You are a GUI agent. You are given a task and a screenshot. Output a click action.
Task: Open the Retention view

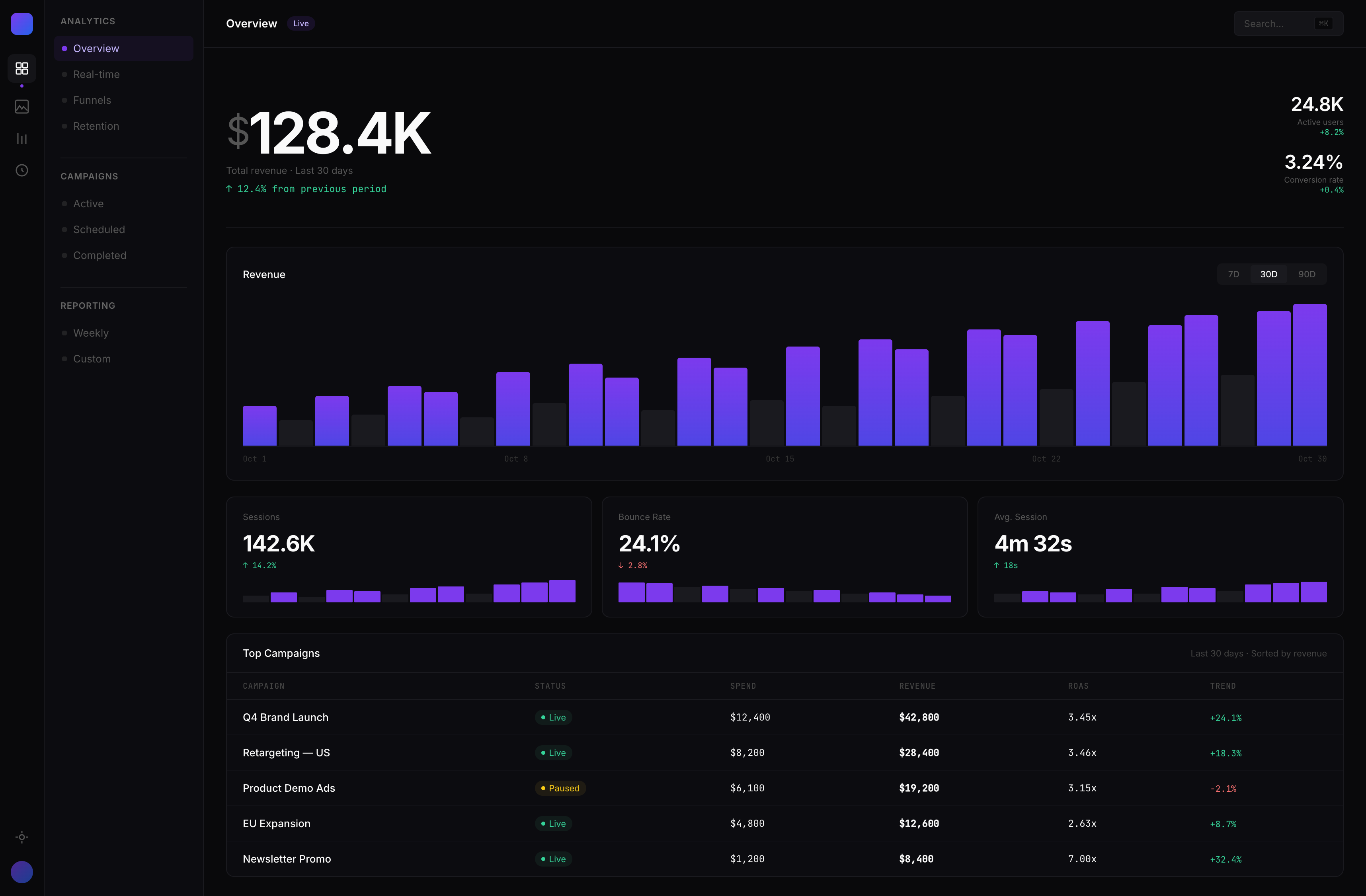[x=96, y=126]
